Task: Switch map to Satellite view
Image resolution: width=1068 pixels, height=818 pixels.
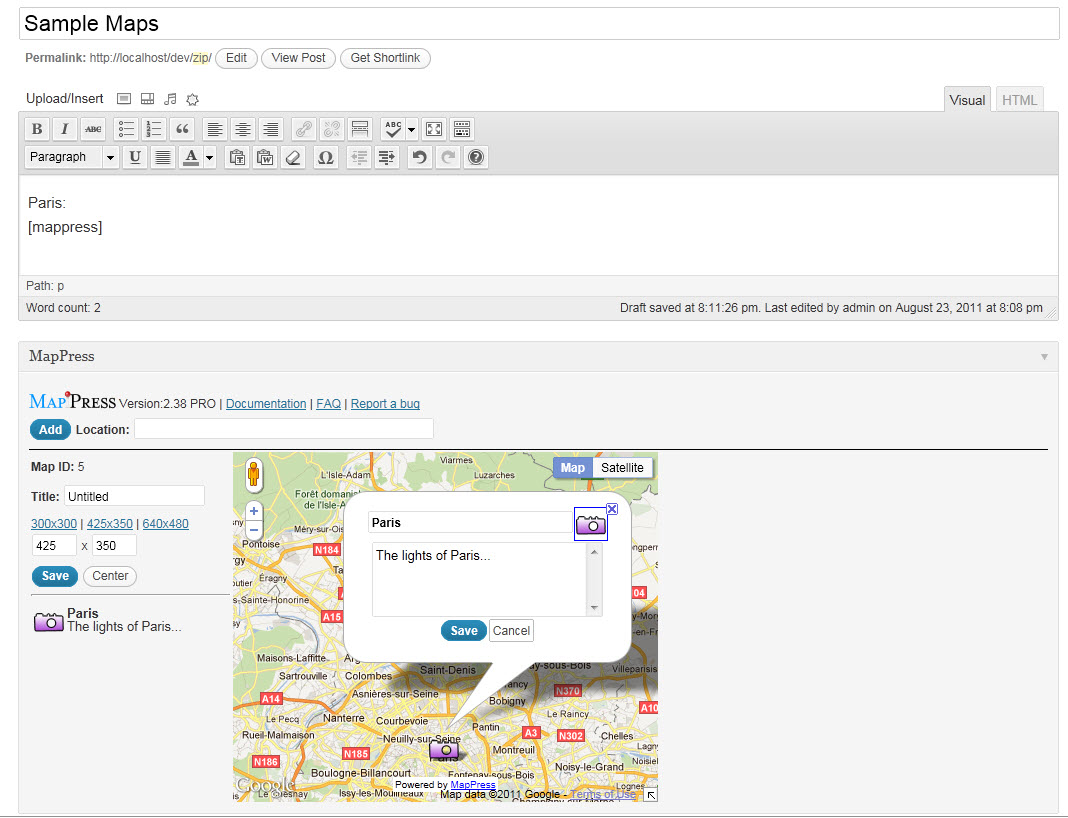Action: (x=622, y=468)
